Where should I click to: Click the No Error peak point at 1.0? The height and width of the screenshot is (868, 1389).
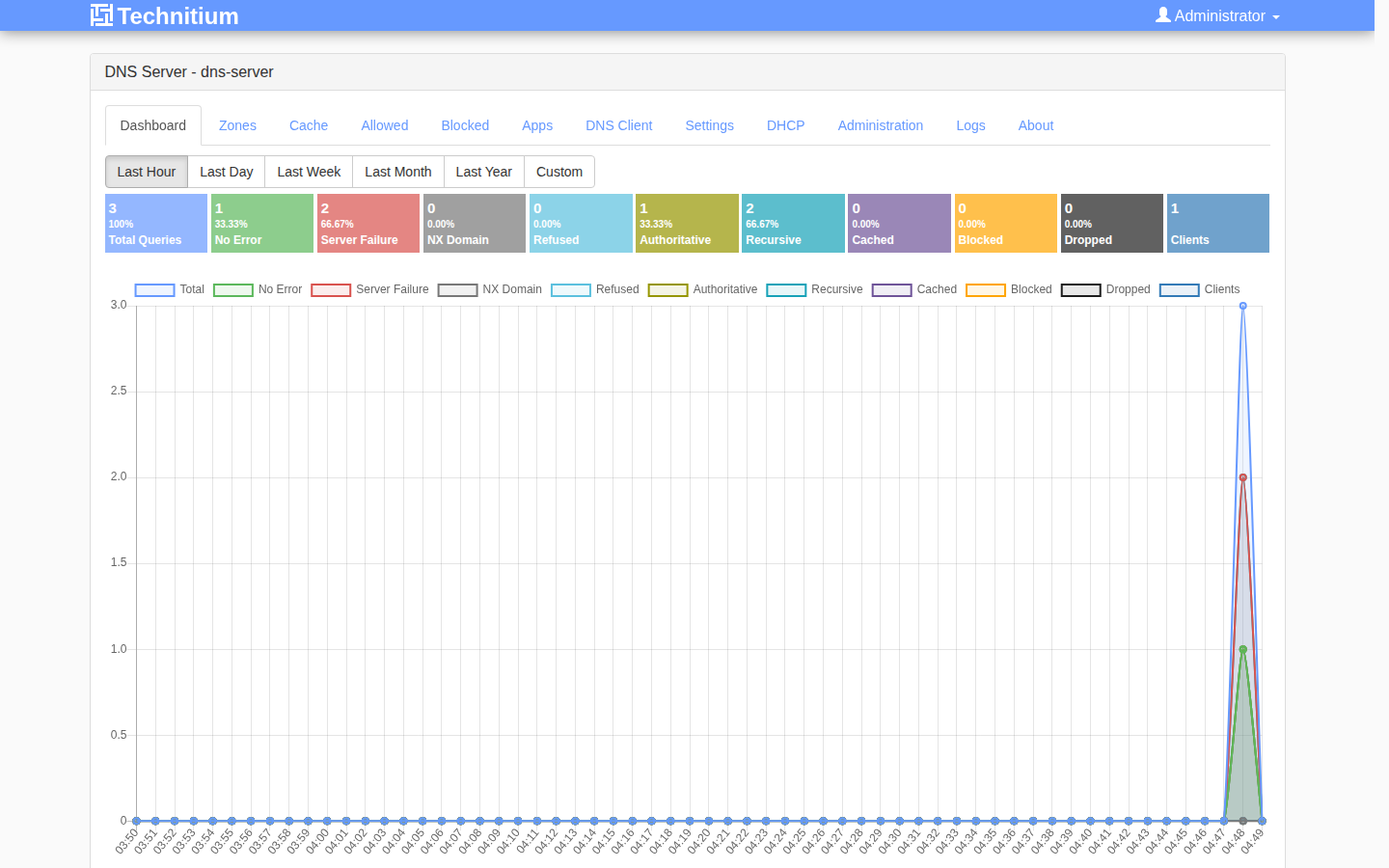(x=1243, y=649)
